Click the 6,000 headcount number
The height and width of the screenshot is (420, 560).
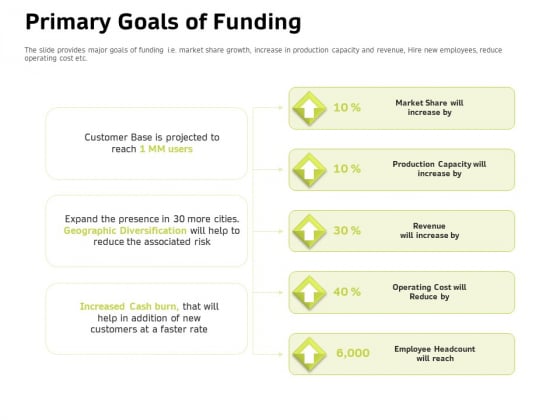click(x=353, y=353)
